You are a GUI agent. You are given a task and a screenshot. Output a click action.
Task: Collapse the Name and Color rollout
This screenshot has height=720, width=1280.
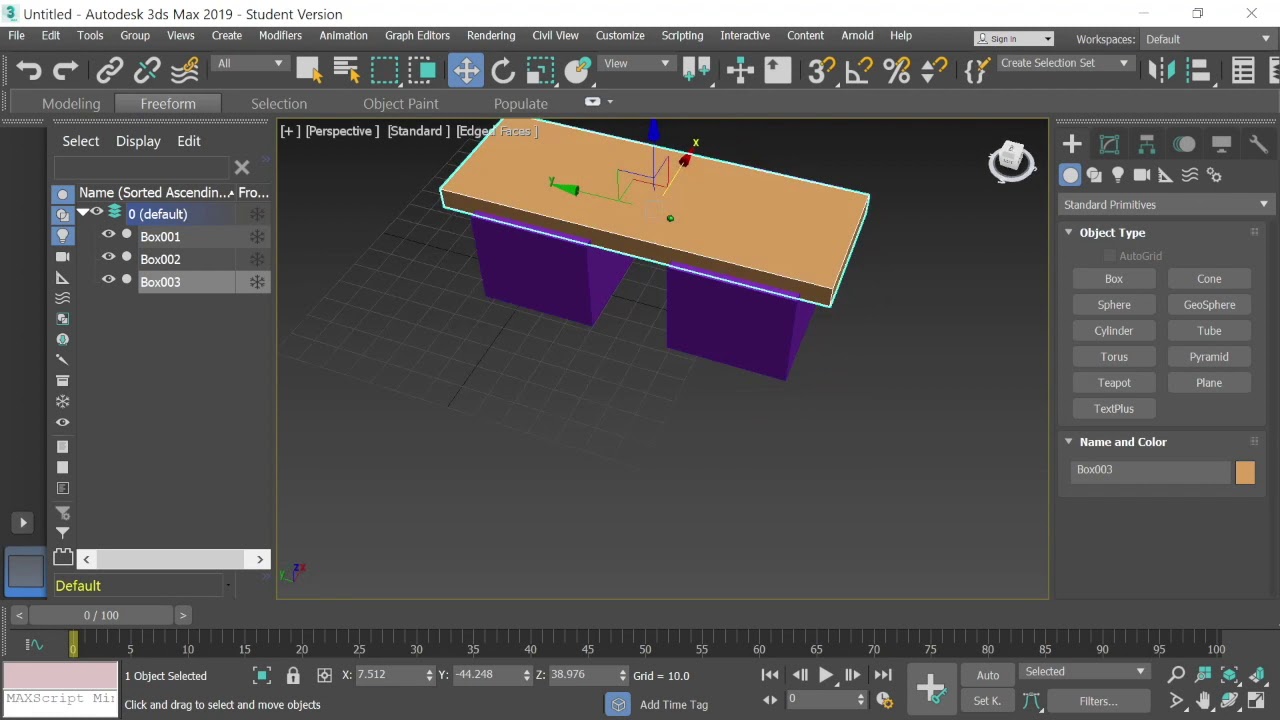click(x=1069, y=441)
